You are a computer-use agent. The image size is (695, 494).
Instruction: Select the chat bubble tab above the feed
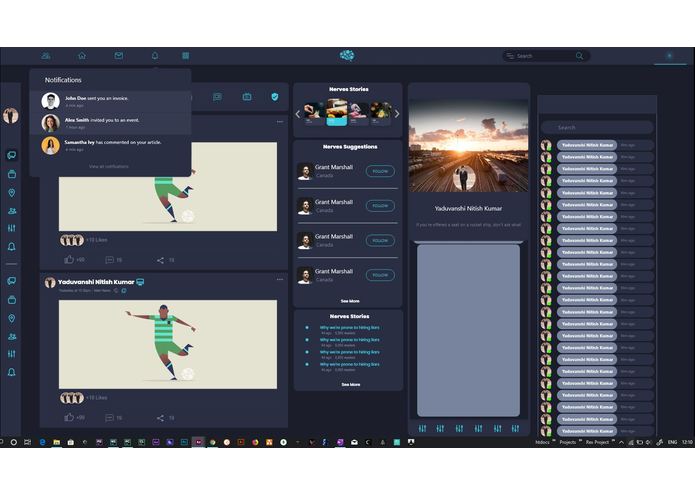(x=217, y=97)
